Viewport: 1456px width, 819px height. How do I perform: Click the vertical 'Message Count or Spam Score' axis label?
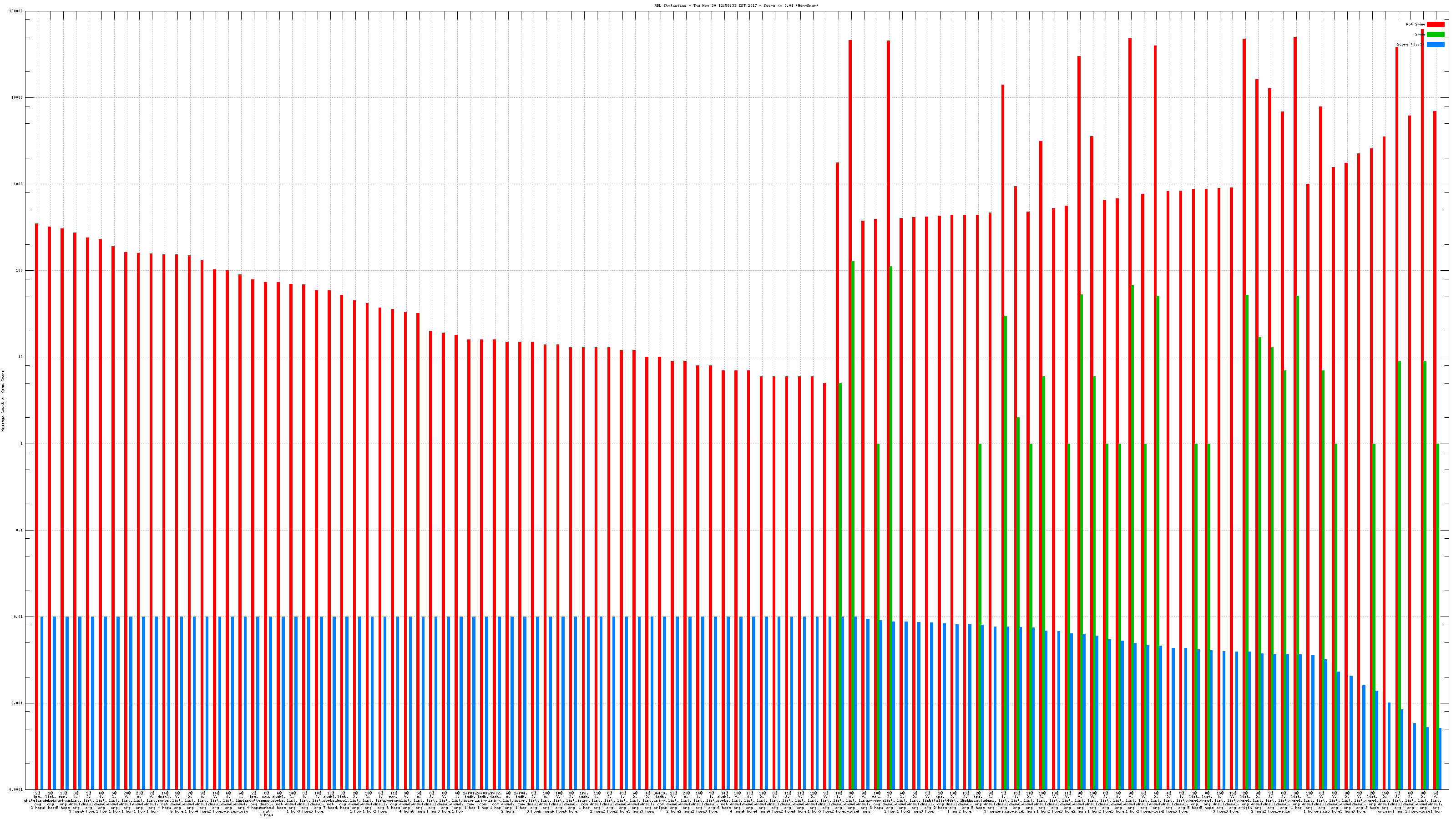[3, 401]
